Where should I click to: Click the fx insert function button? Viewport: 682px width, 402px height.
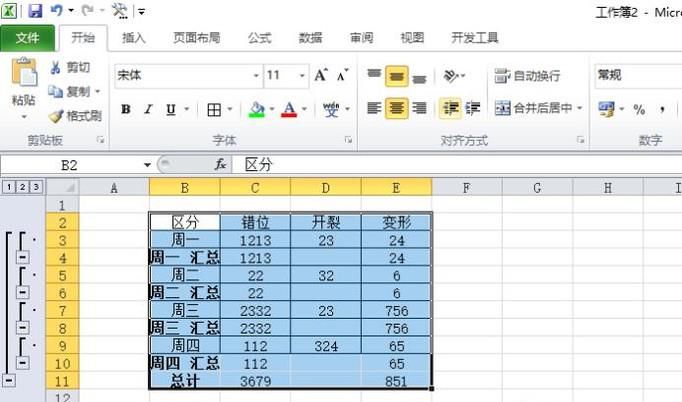(x=220, y=164)
